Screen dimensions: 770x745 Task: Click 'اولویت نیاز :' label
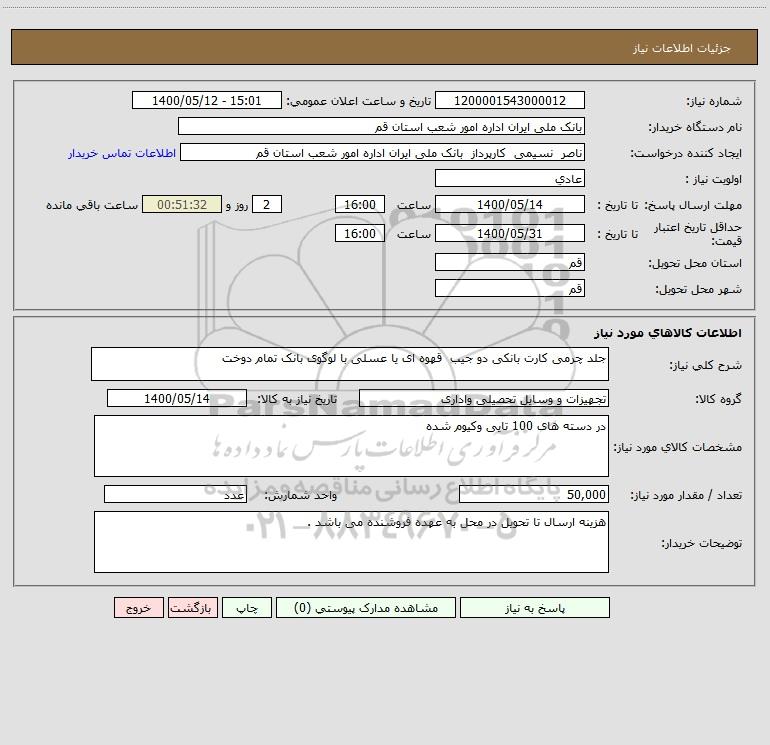point(713,179)
